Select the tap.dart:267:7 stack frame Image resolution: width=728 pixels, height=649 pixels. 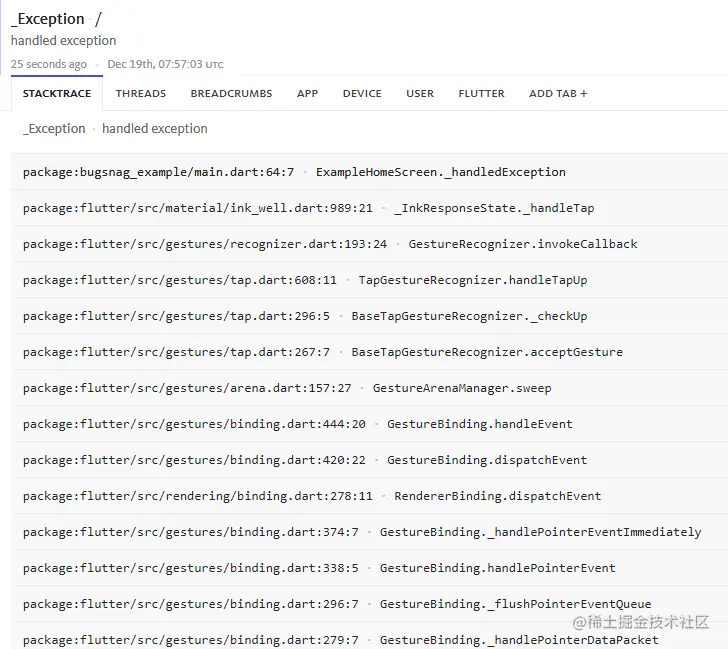click(x=370, y=352)
